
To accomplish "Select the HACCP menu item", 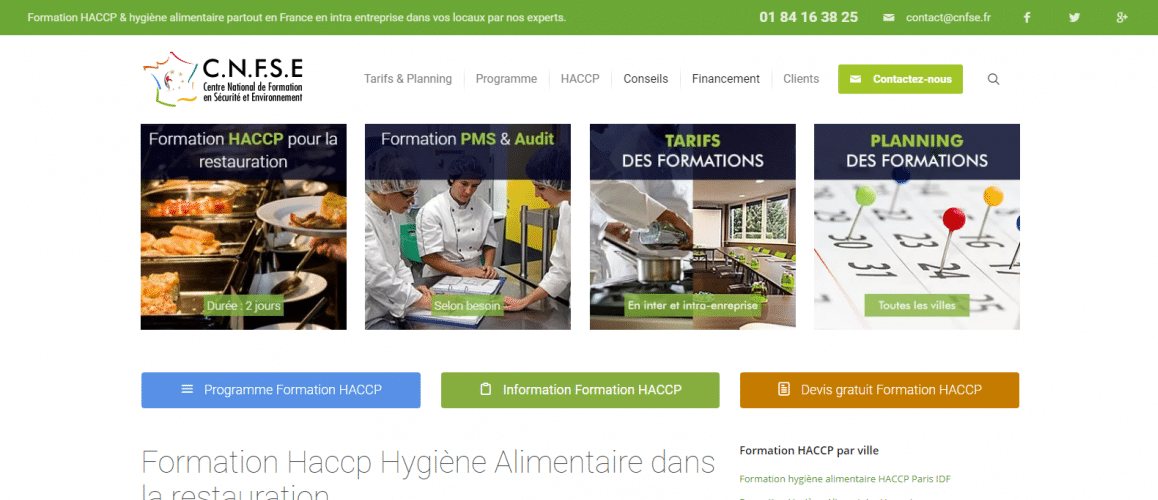I will click(580, 79).
